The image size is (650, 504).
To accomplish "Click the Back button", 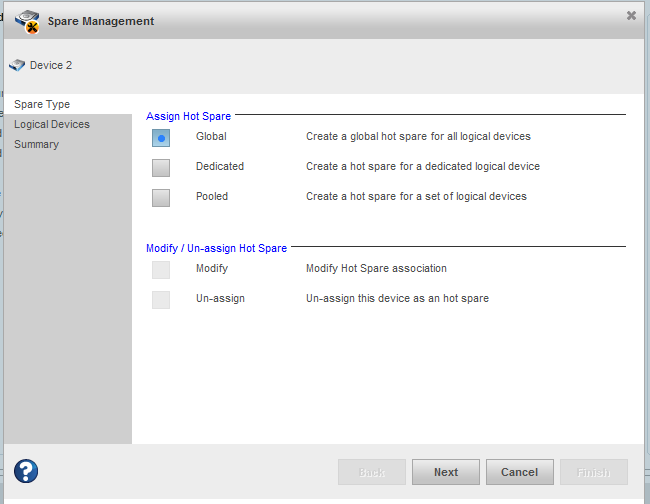I will coord(372,472).
